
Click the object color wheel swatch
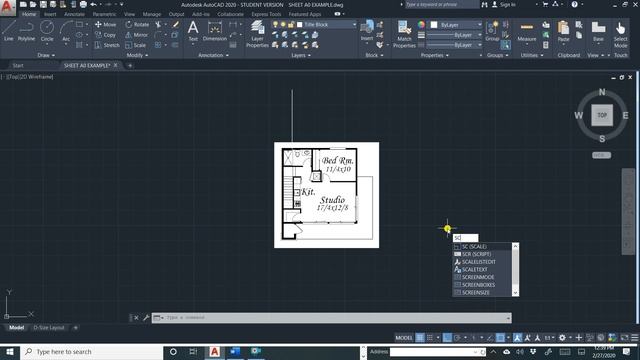tap(421, 24)
